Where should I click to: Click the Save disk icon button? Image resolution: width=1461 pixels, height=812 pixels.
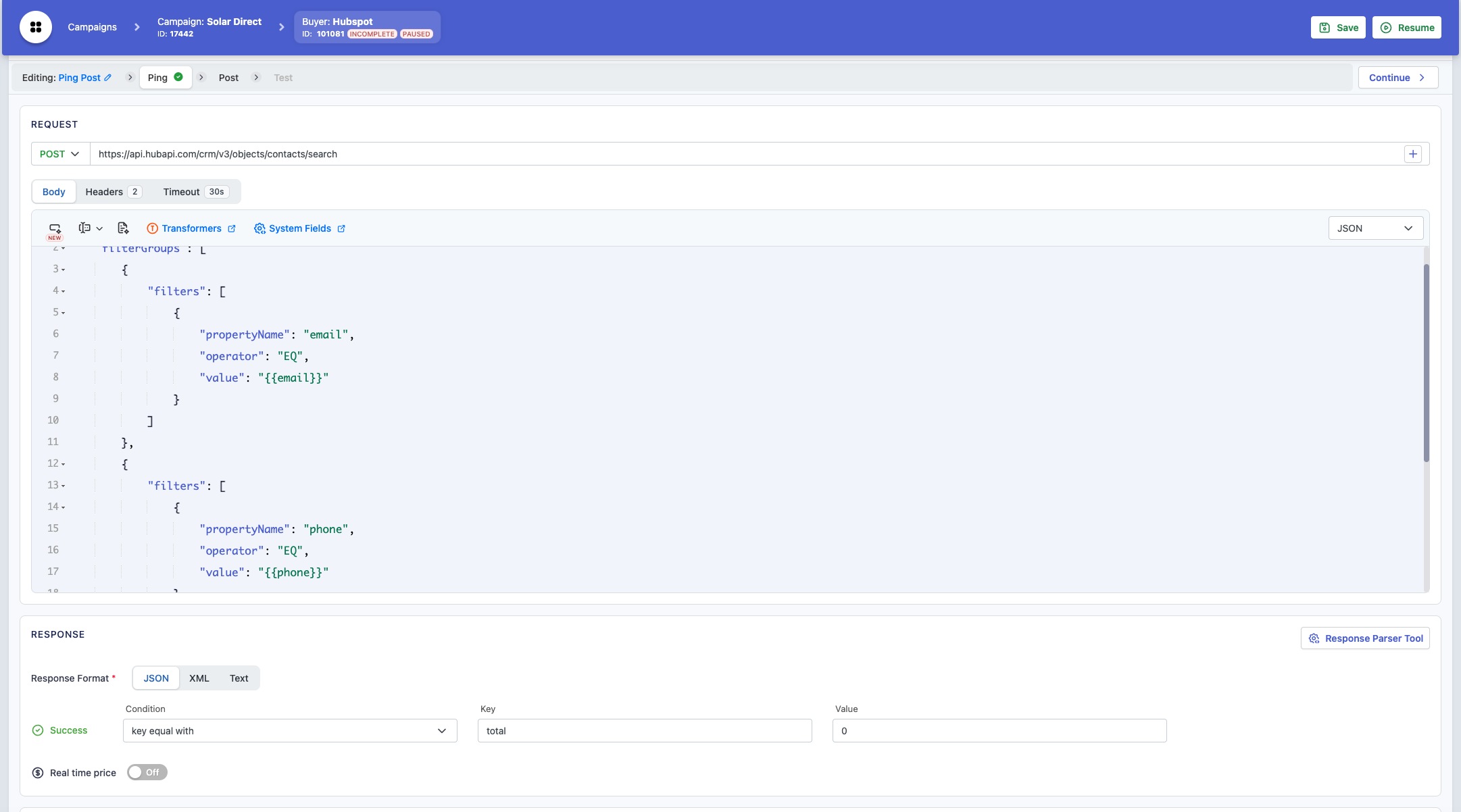point(1337,28)
